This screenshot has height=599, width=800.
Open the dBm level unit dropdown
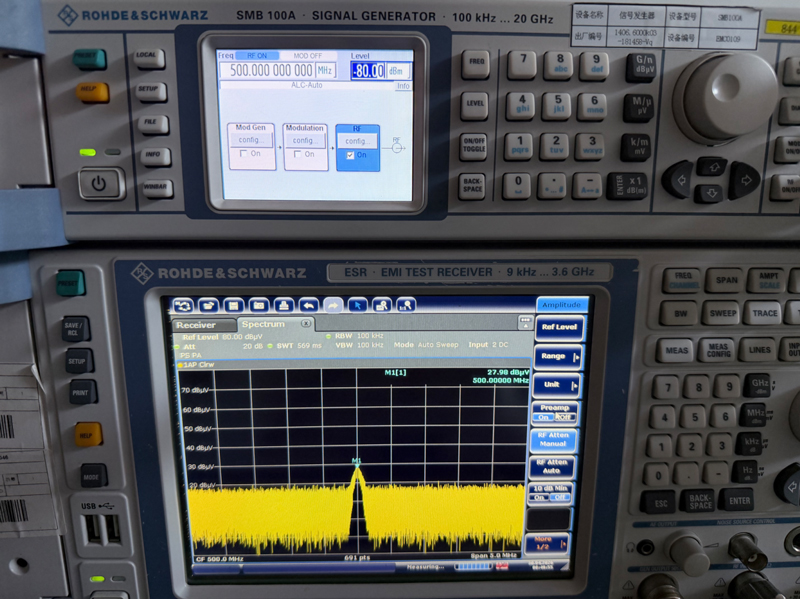(x=397, y=71)
